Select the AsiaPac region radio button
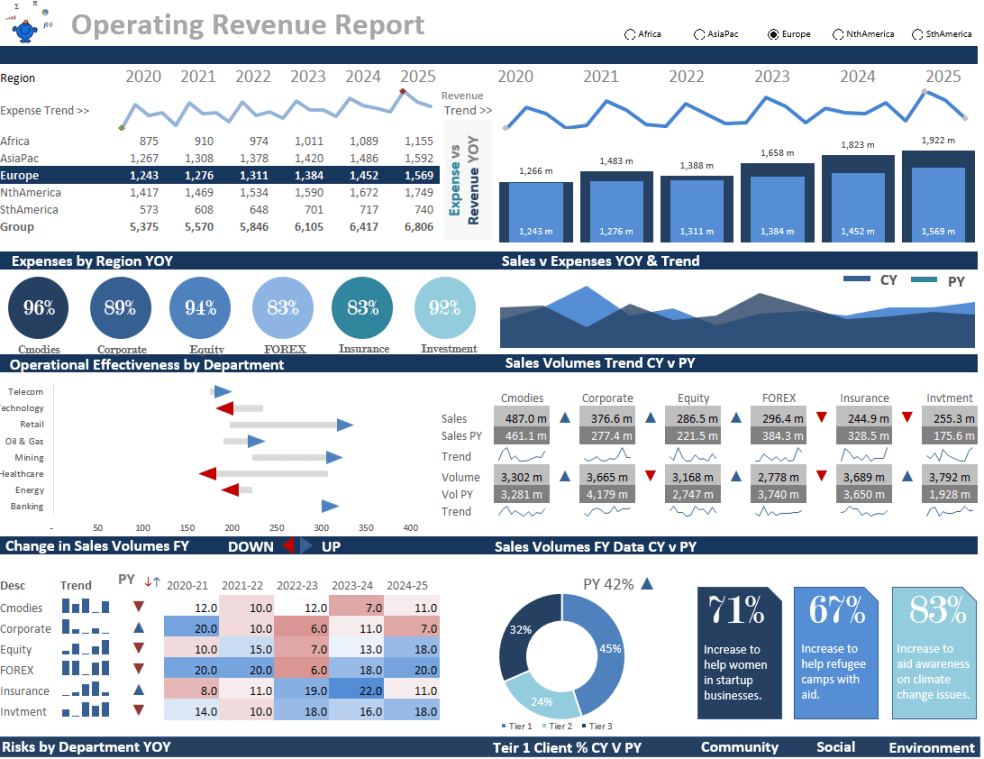This screenshot has height=759, width=984. pyautogui.click(x=699, y=34)
